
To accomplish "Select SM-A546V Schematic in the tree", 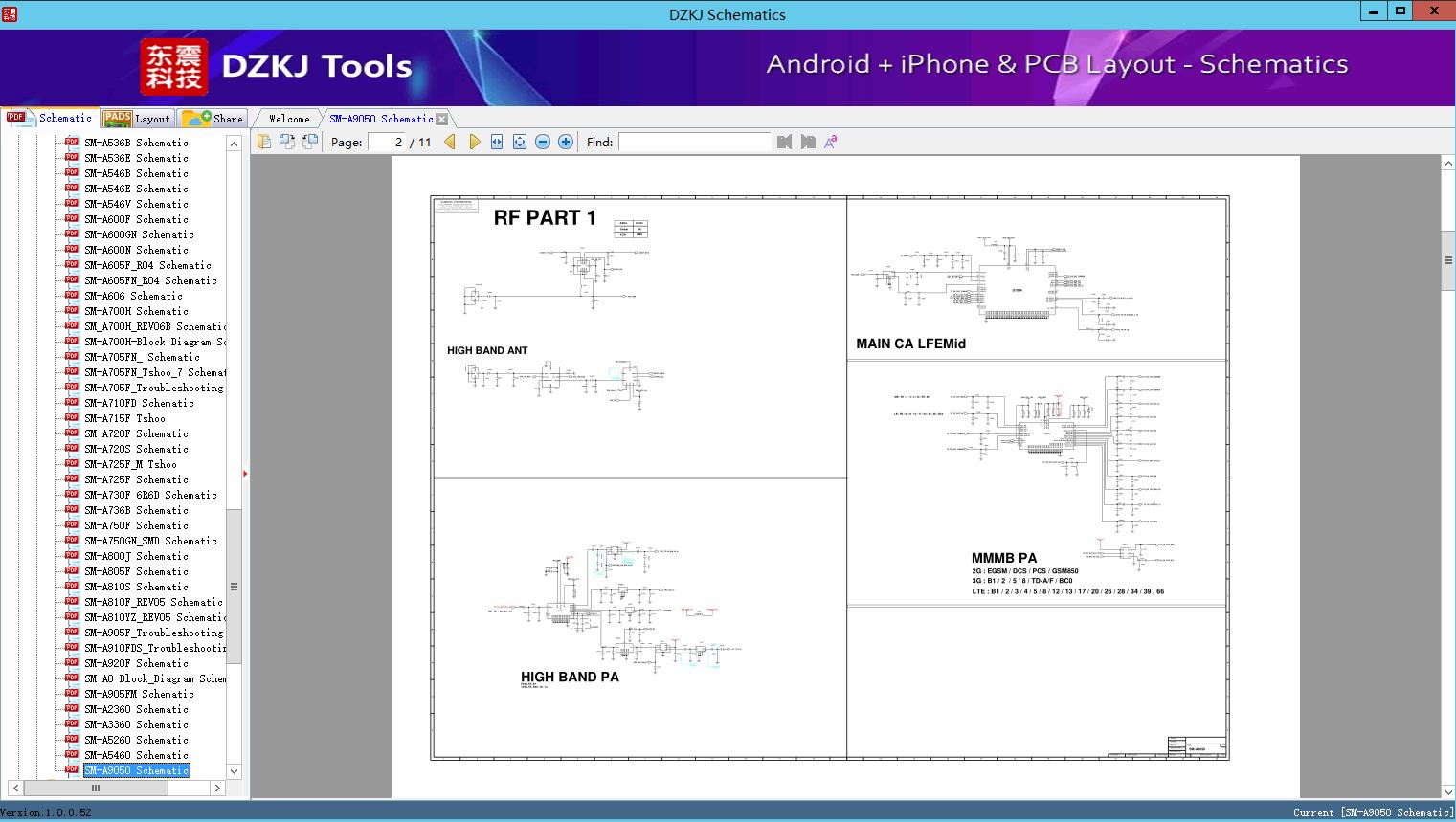I will [136, 204].
